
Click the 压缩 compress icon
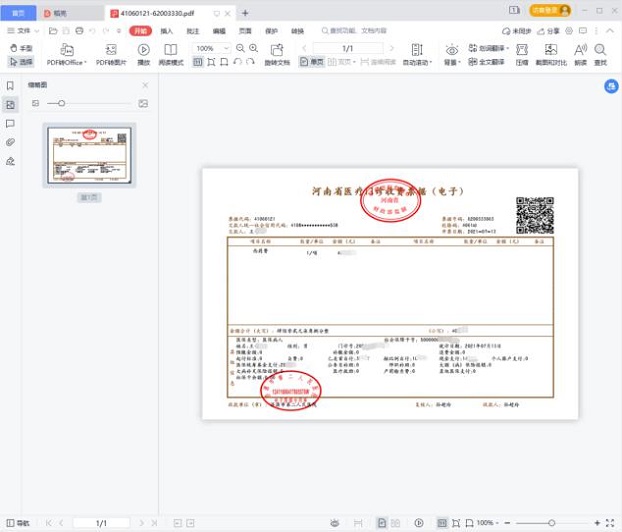point(522,50)
